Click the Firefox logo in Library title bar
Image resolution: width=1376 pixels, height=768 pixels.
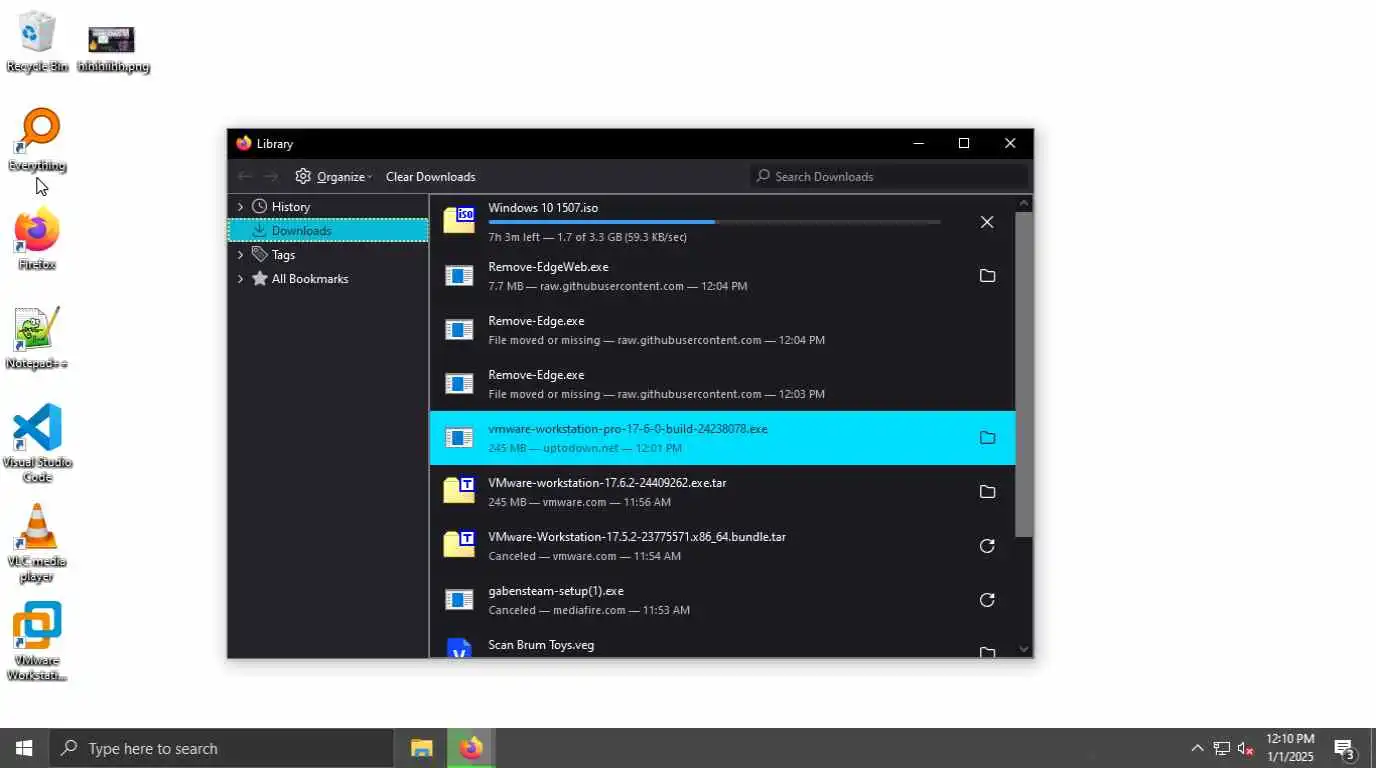(244, 143)
